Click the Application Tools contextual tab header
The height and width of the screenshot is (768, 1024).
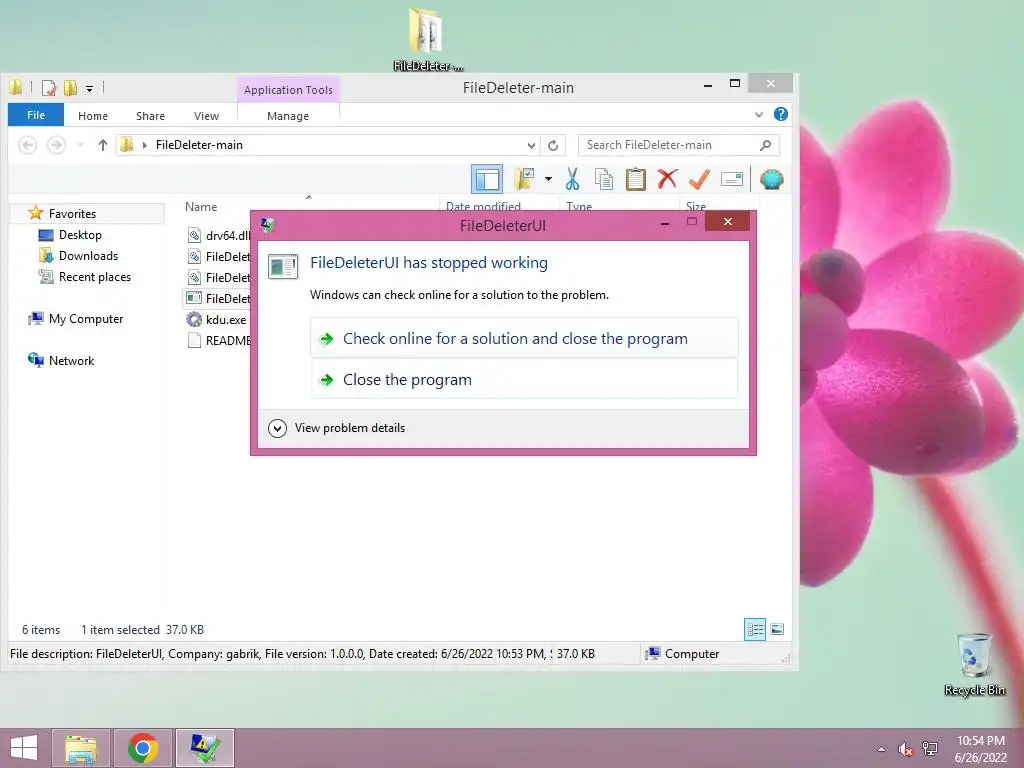288,89
